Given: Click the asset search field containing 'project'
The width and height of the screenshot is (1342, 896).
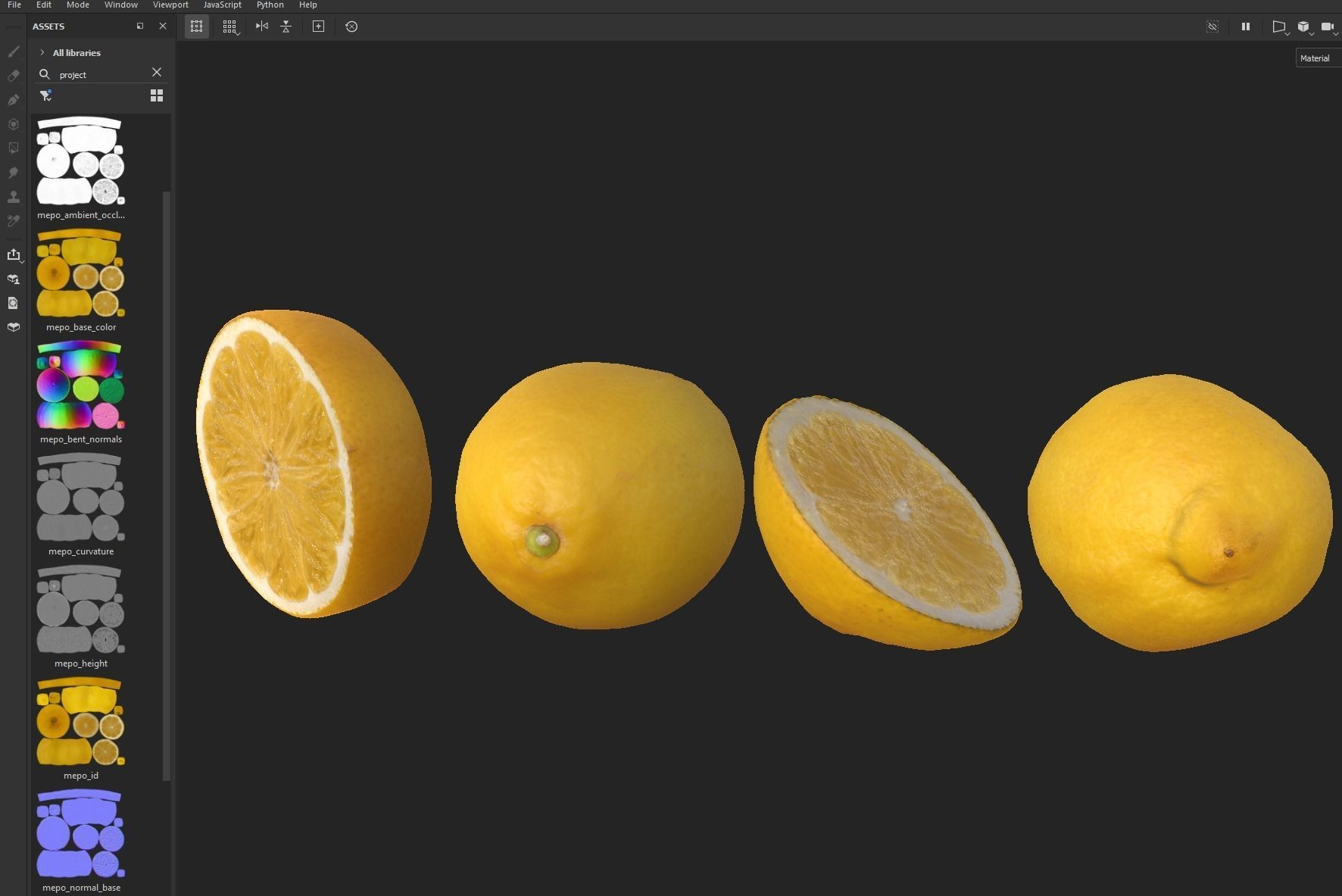Looking at the screenshot, I should [x=101, y=74].
